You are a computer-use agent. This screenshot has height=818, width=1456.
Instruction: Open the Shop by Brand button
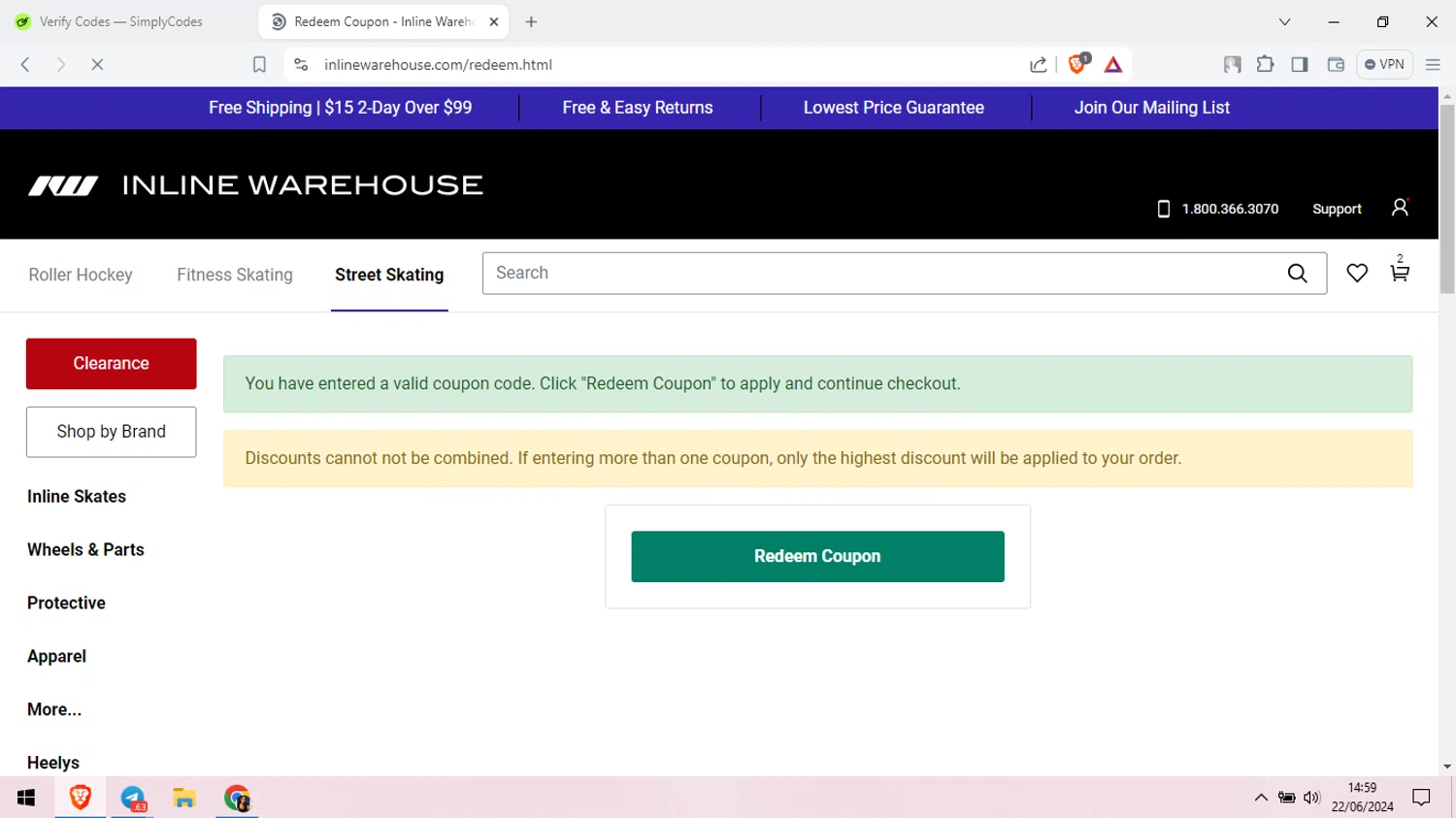point(111,432)
